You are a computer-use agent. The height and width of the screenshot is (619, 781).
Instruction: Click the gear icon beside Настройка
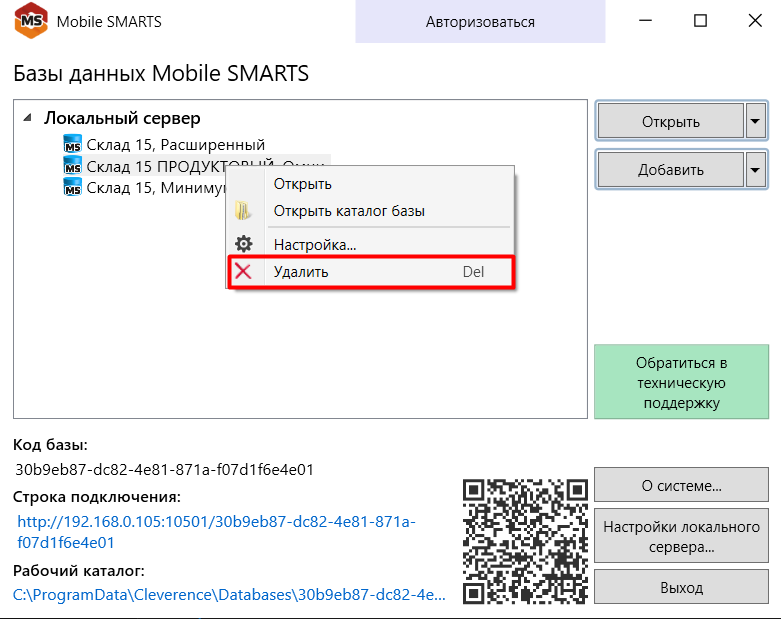243,244
